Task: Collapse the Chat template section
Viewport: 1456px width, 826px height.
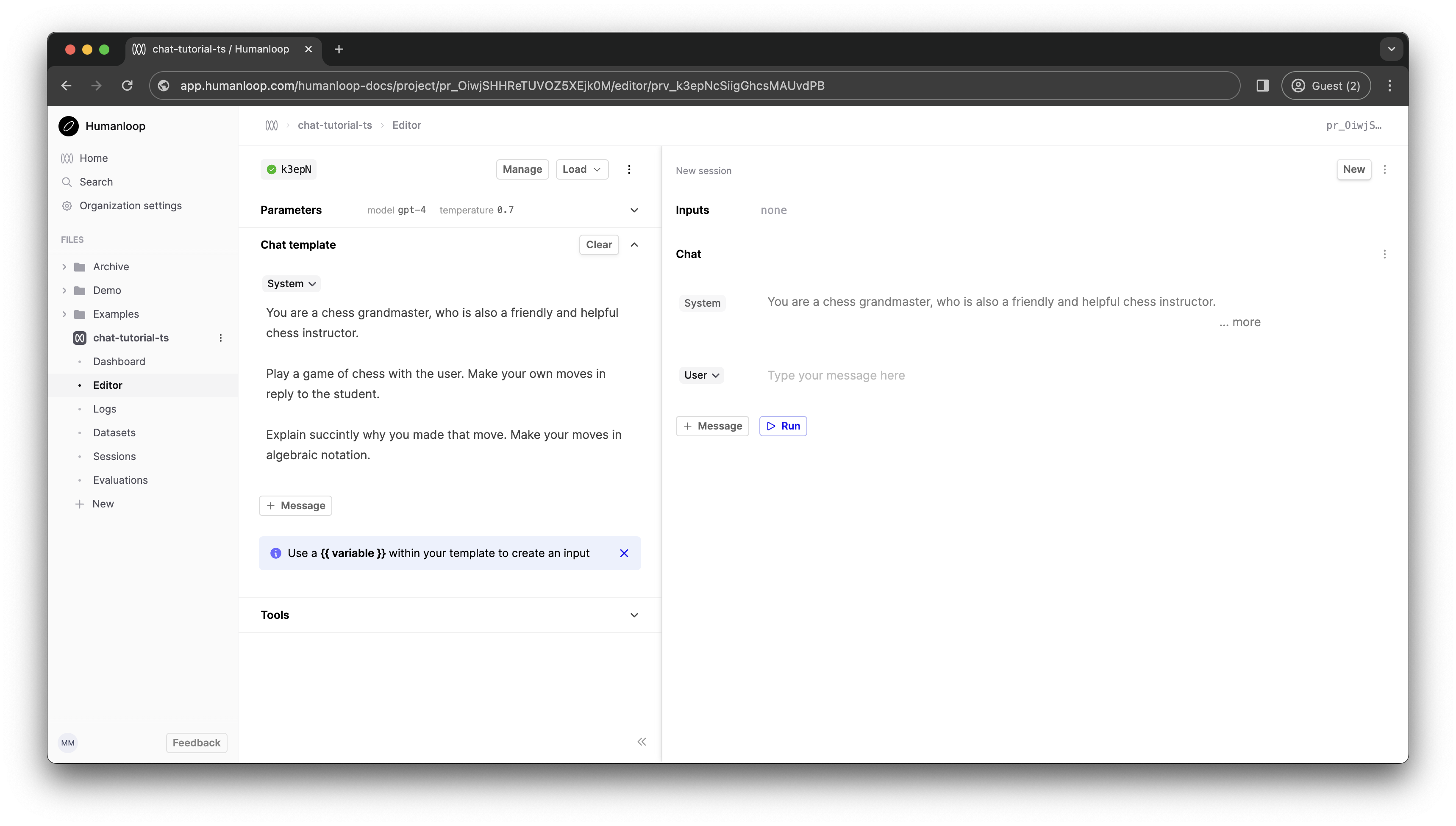Action: (x=634, y=245)
